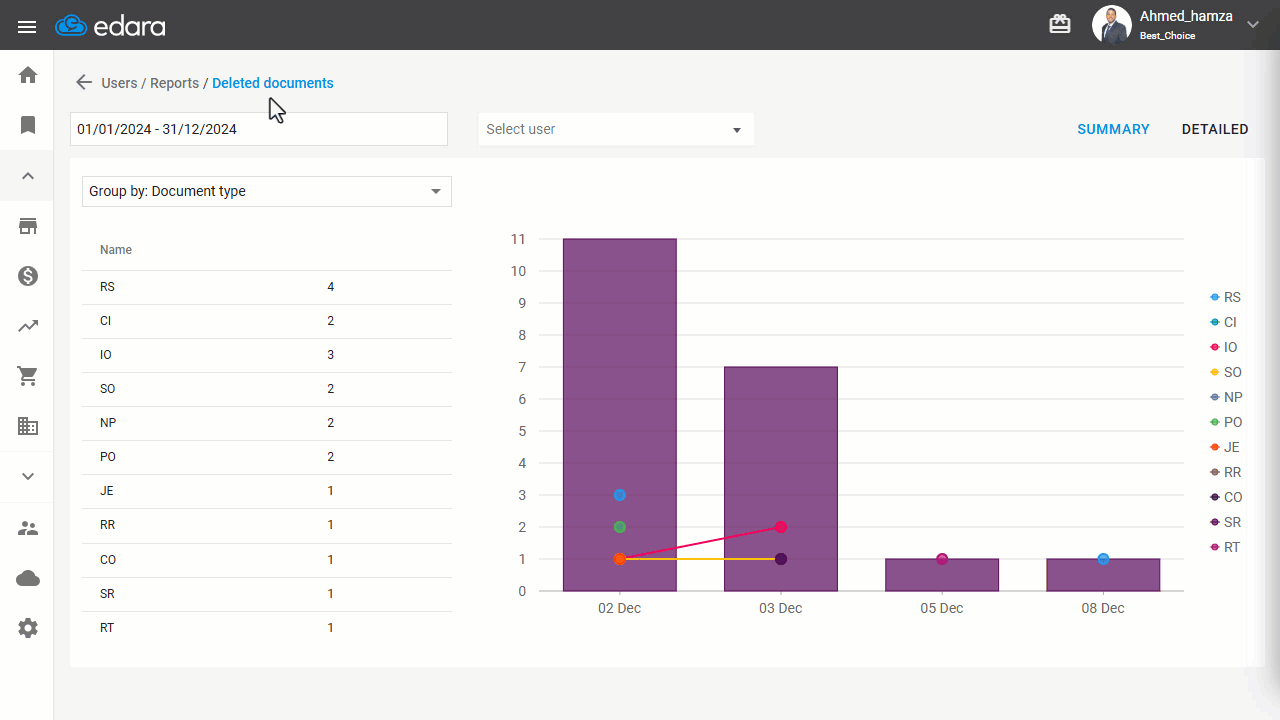Go to Home in the sidebar

[x=28, y=75]
